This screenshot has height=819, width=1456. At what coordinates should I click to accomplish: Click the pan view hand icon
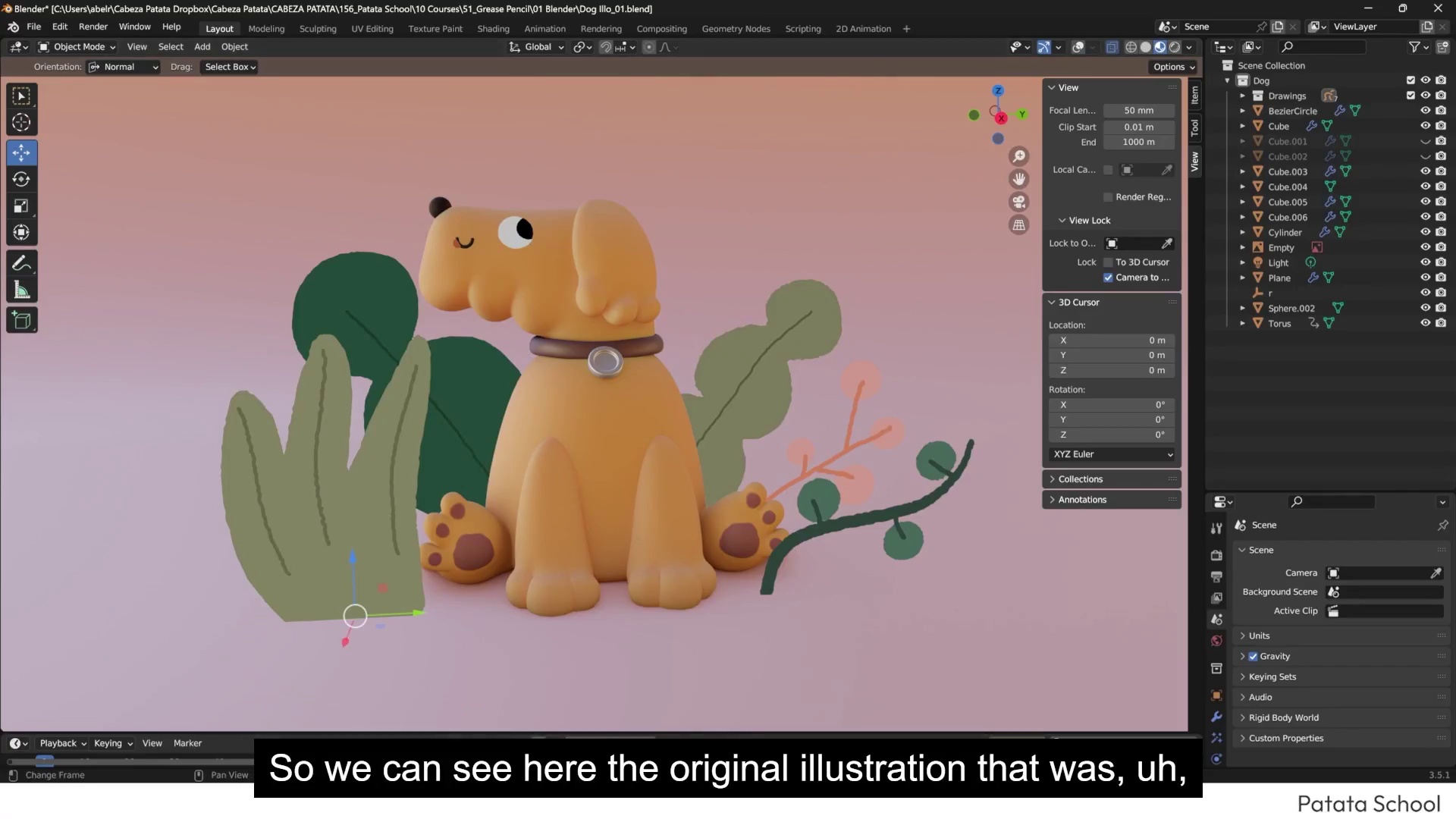[x=1019, y=179]
